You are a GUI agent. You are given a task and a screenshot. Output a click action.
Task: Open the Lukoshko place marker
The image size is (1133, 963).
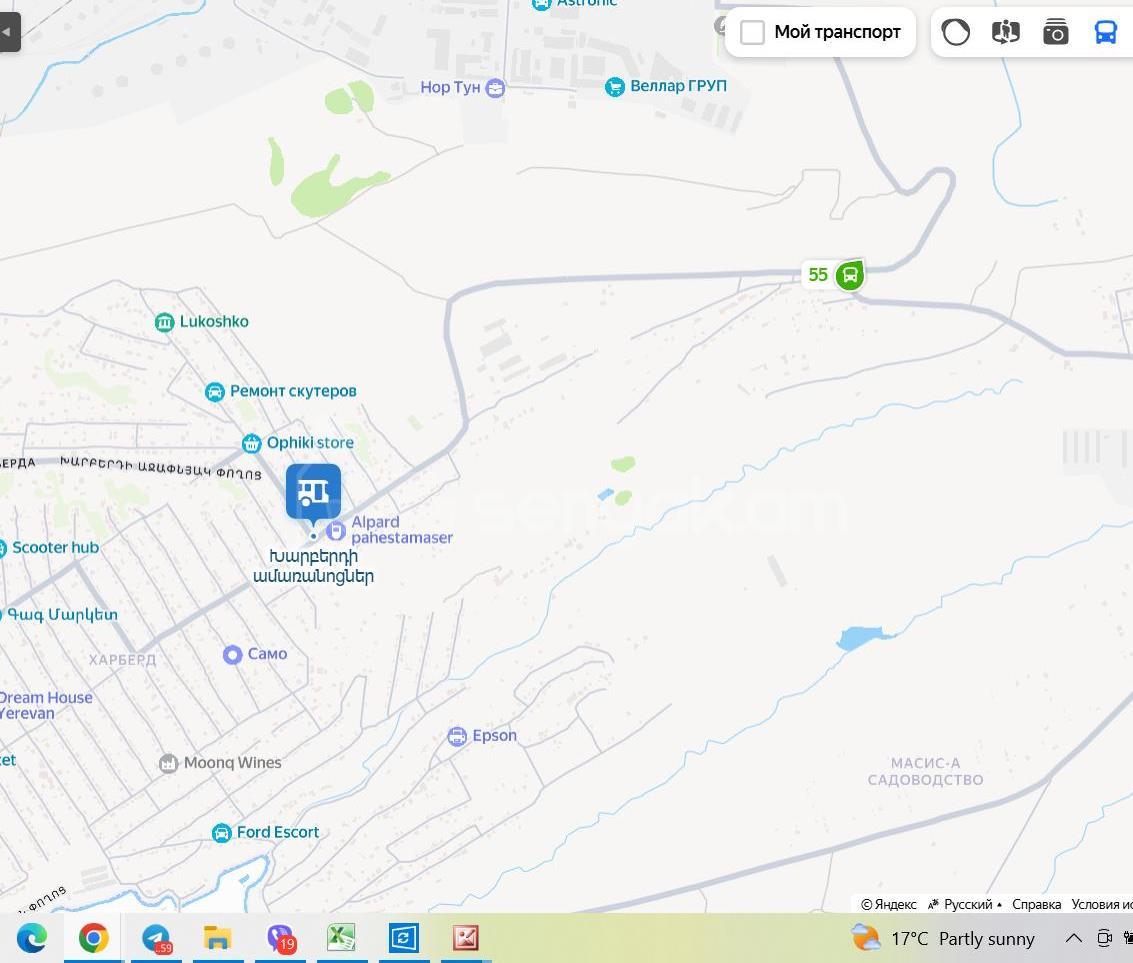point(164,322)
